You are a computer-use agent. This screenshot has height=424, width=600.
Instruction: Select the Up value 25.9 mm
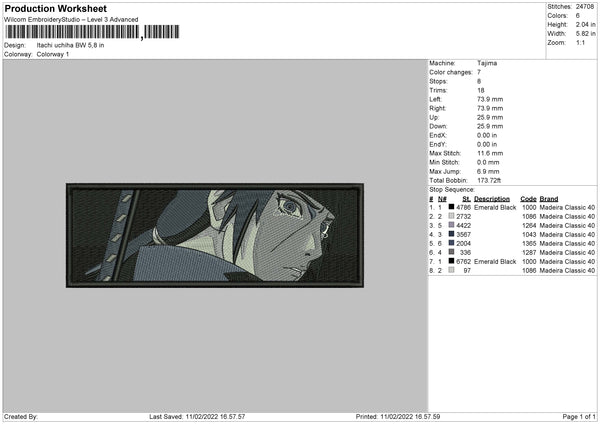[490, 117]
